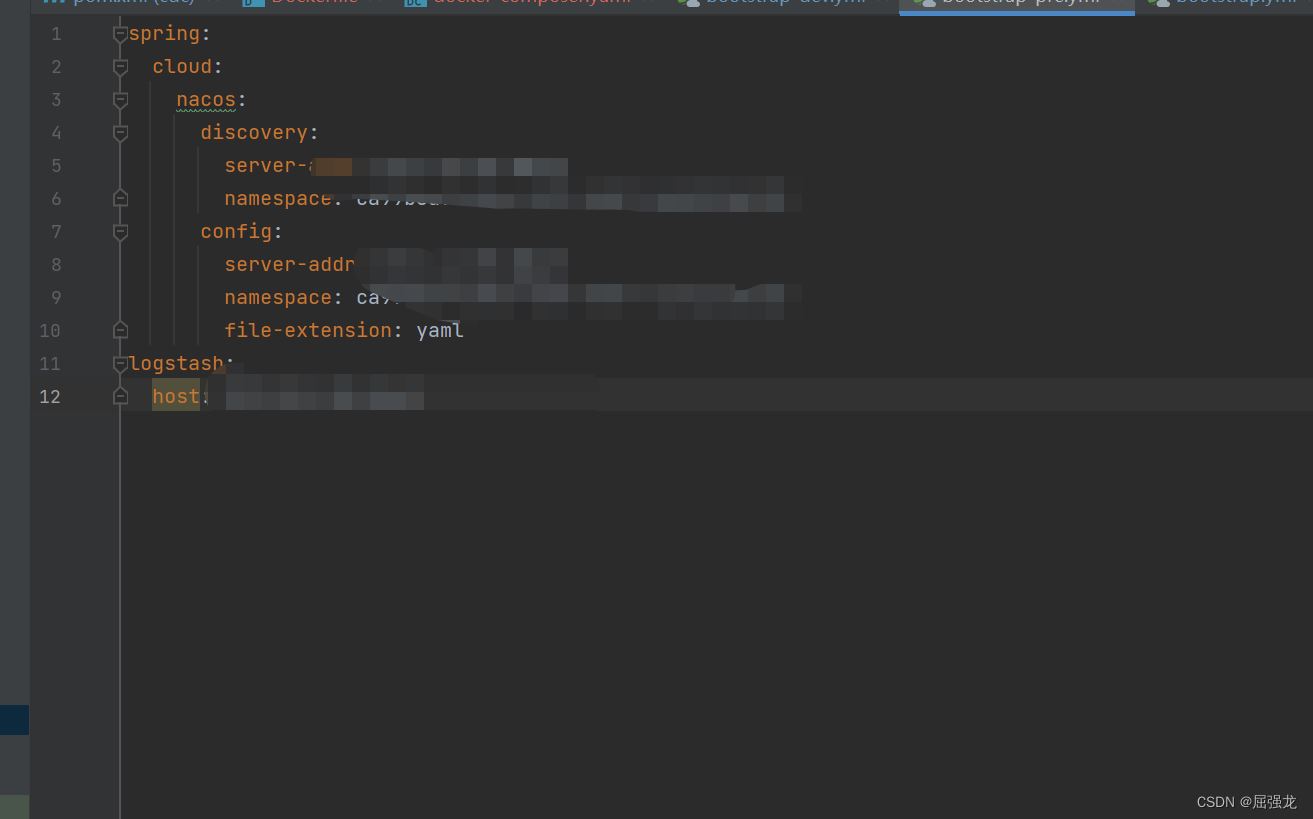Click the highlighted host key
The image size is (1313, 819).
[x=176, y=397]
